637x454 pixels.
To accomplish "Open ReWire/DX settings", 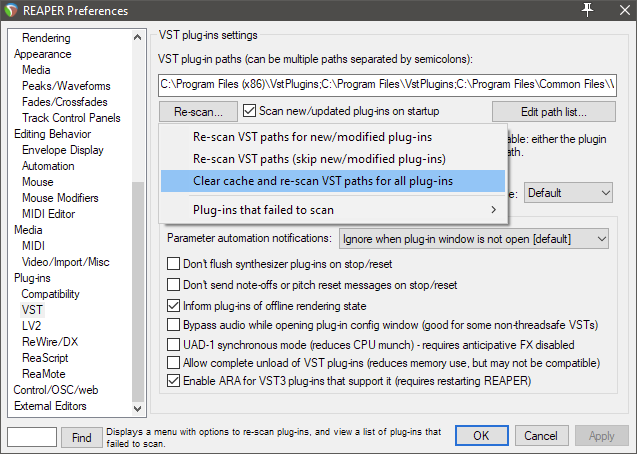I will pos(50,342).
